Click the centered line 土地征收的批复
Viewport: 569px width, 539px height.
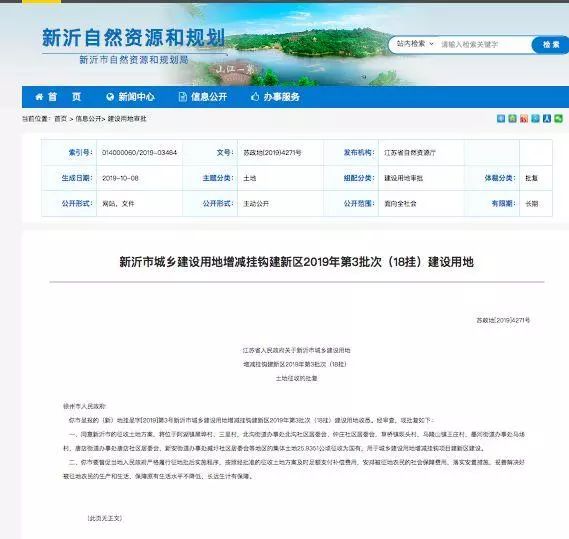point(296,378)
